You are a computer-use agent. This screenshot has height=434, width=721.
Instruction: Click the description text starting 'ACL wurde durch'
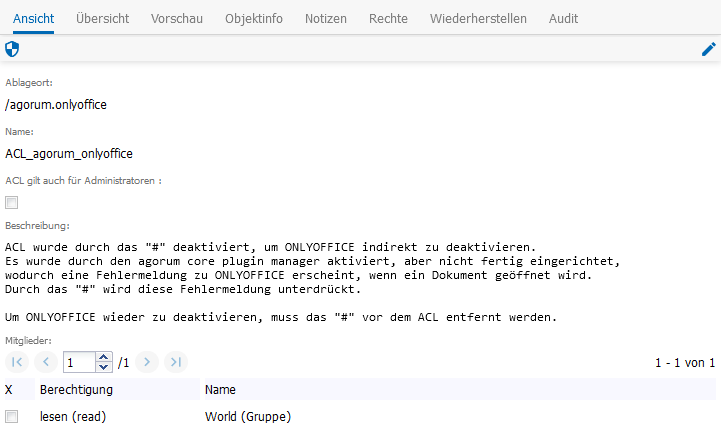point(270,247)
